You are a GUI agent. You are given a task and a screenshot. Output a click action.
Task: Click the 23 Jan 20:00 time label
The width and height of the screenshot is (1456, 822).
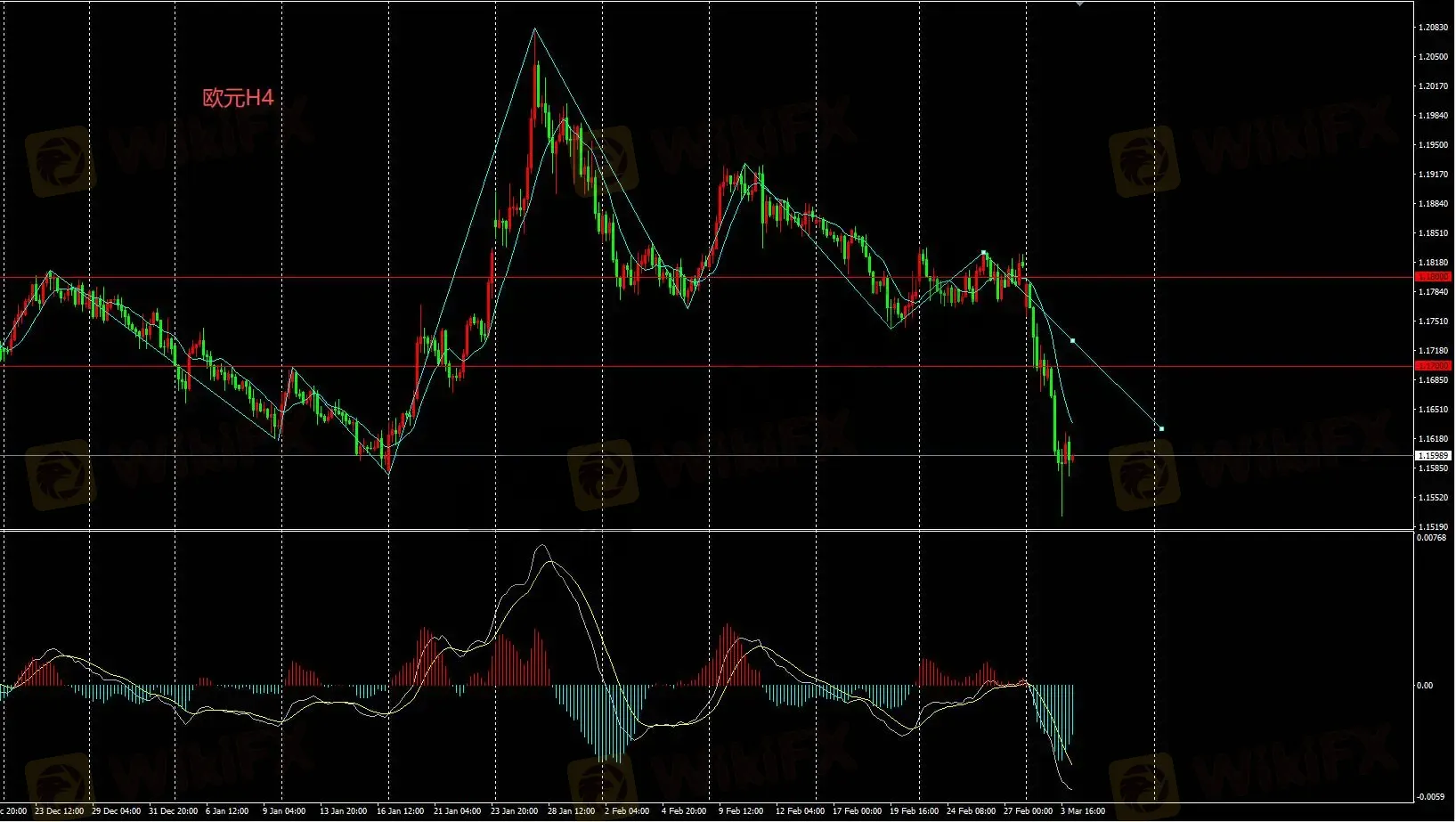(x=515, y=811)
